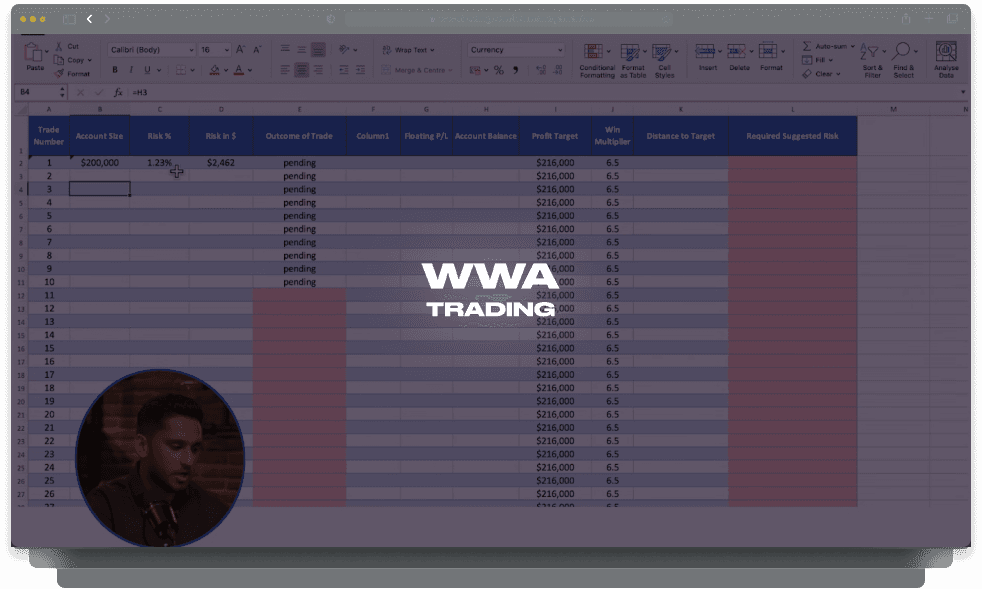Toggle Underline formatting
The height and width of the screenshot is (589, 982).
[147, 70]
